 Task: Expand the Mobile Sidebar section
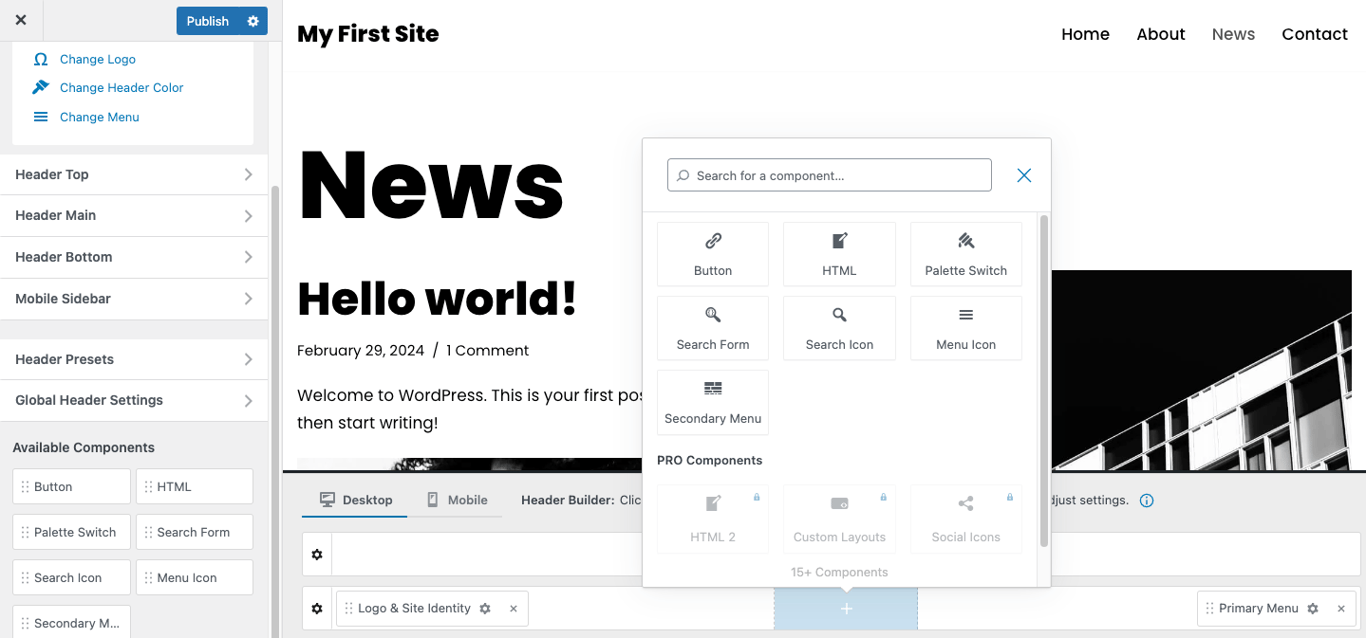134,298
